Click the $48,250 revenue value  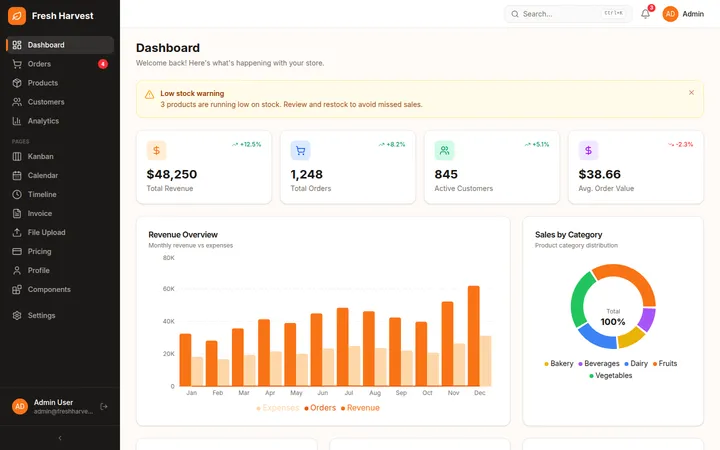172,174
